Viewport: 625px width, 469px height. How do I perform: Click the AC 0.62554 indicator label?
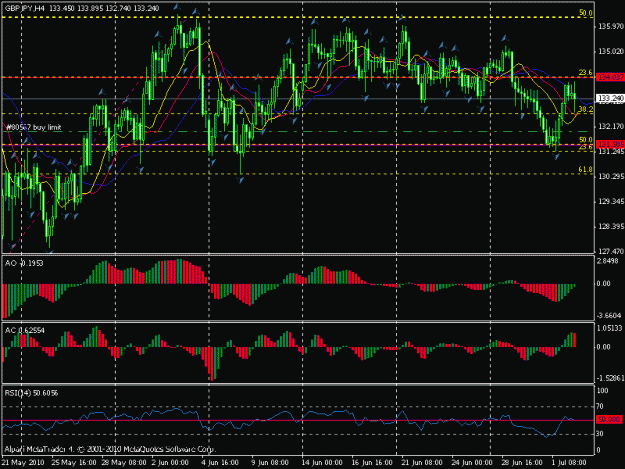coord(25,330)
